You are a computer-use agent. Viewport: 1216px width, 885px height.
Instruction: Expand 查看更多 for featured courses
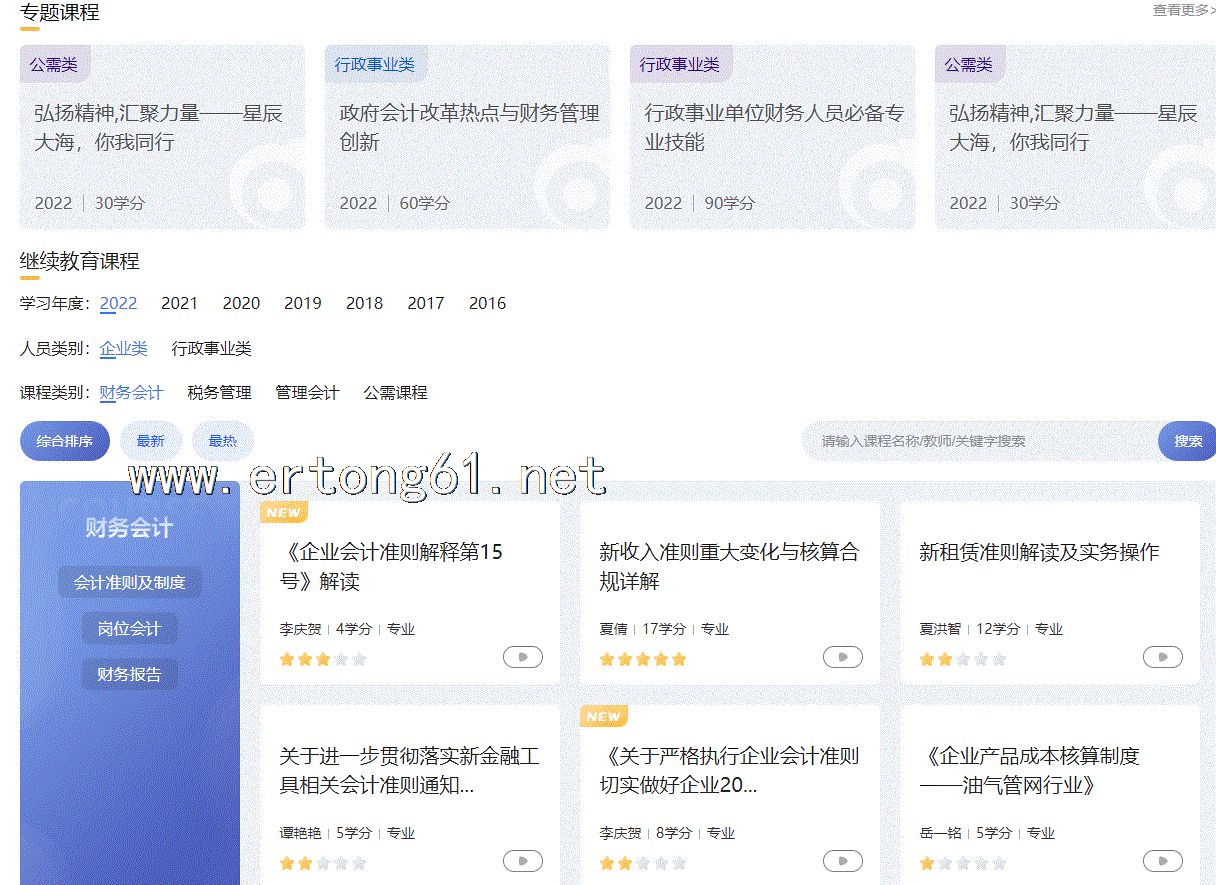(1183, 10)
